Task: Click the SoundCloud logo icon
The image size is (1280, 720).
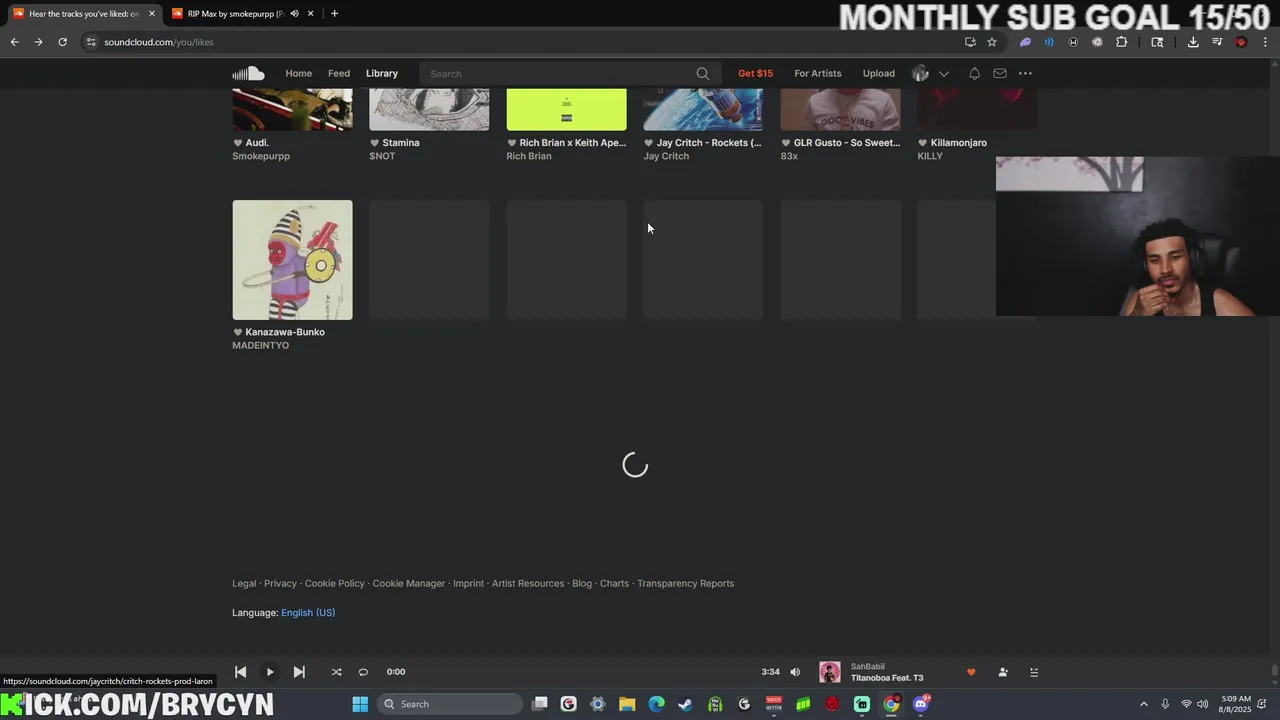Action: (x=248, y=73)
